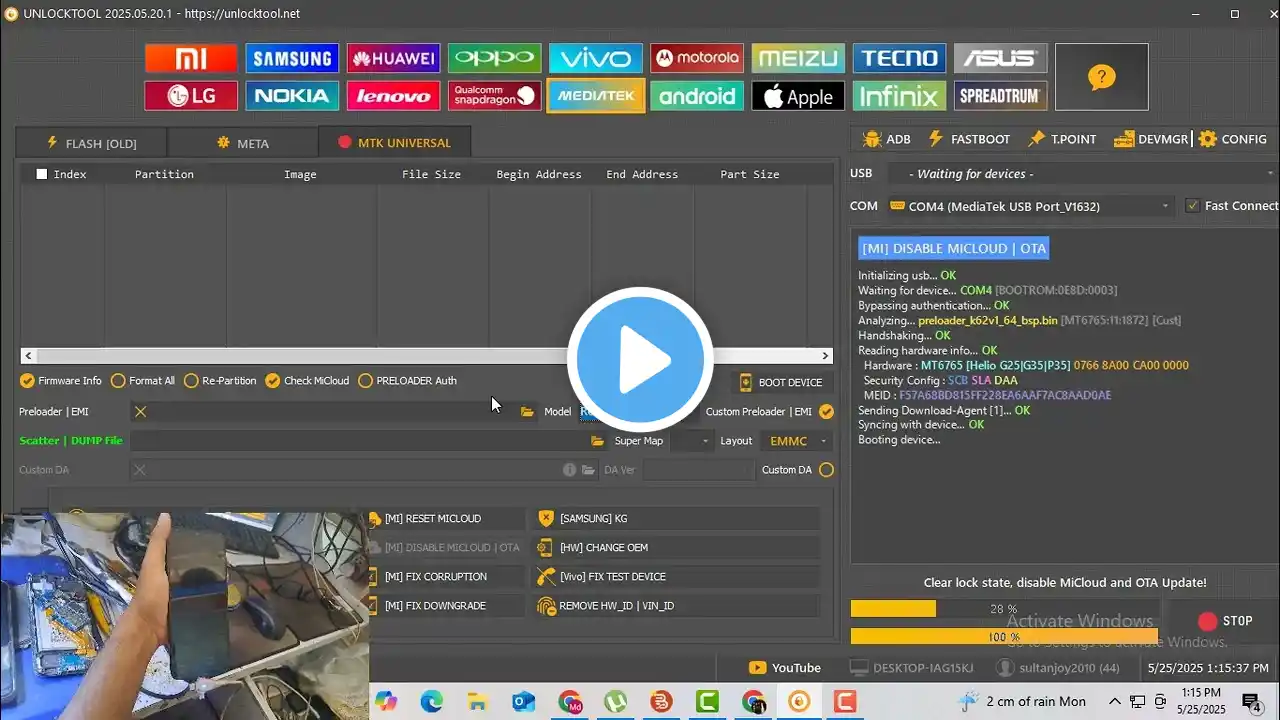The height and width of the screenshot is (720, 1280).
Task: Select the Tecno brand icon
Action: pos(899,58)
